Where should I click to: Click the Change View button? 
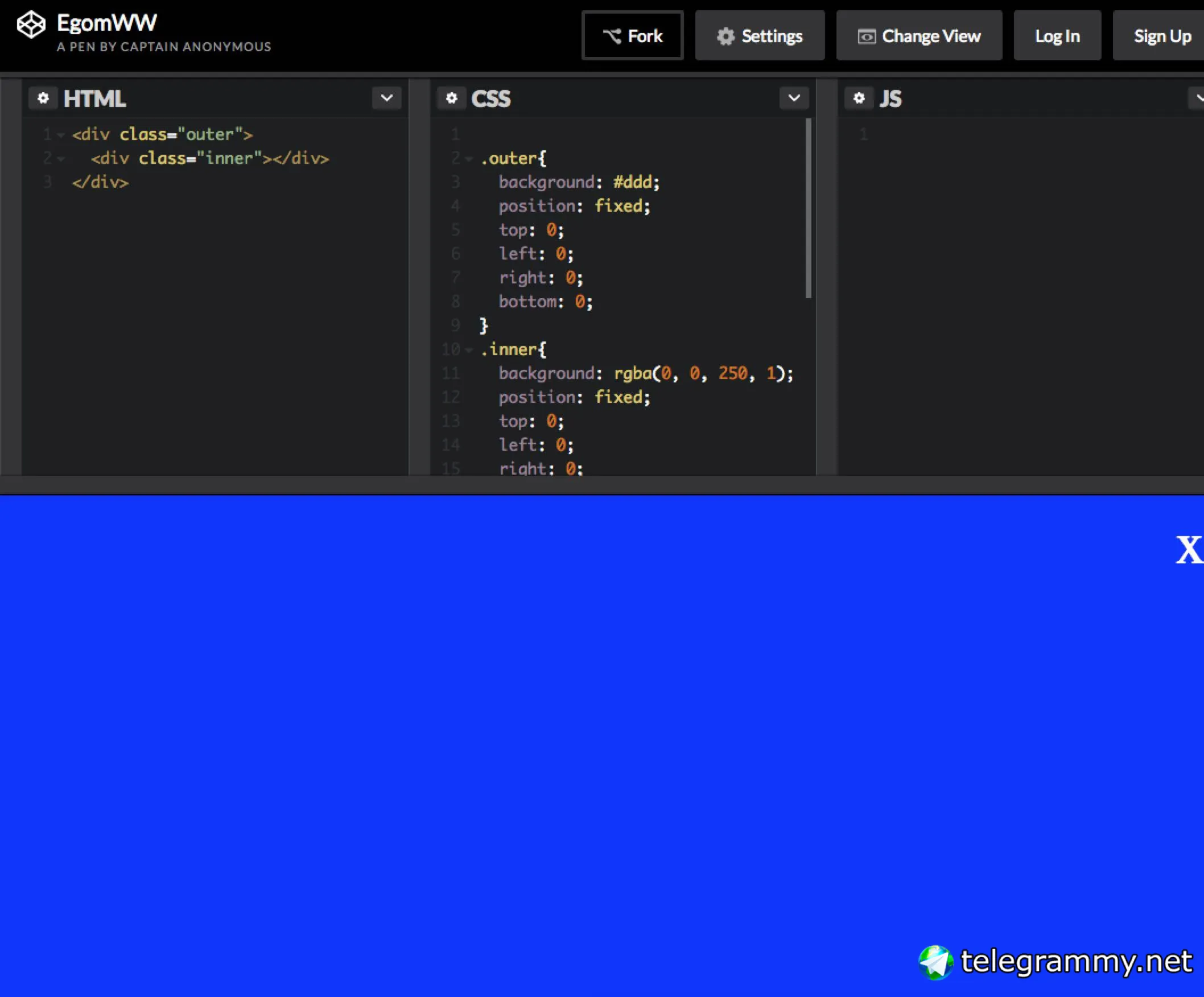(x=918, y=36)
